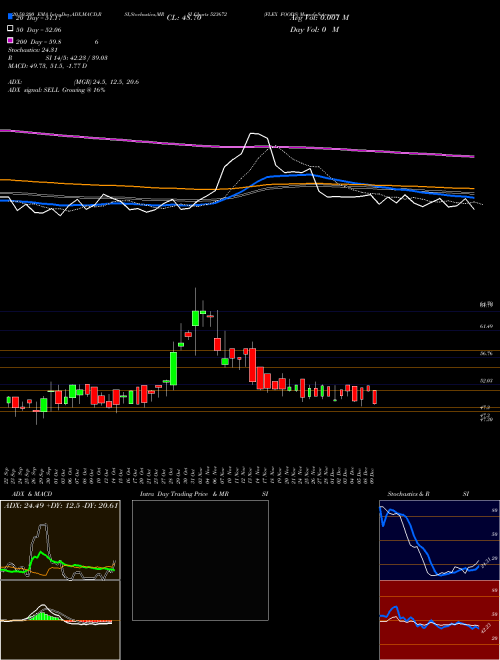Click the 56.76 price axis label
Screen dimensions: 500x660
(x=486, y=354)
